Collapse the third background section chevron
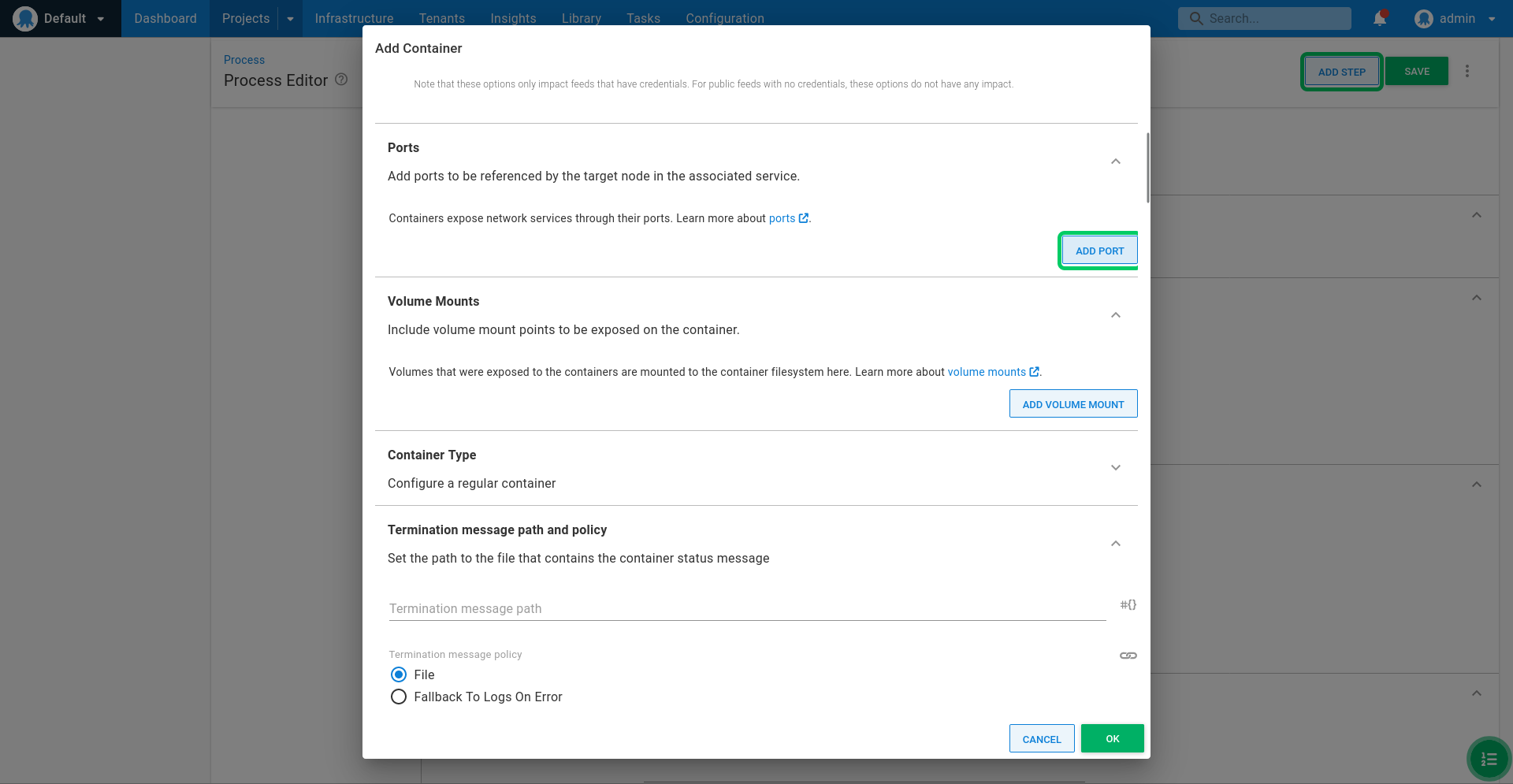 point(1477,485)
